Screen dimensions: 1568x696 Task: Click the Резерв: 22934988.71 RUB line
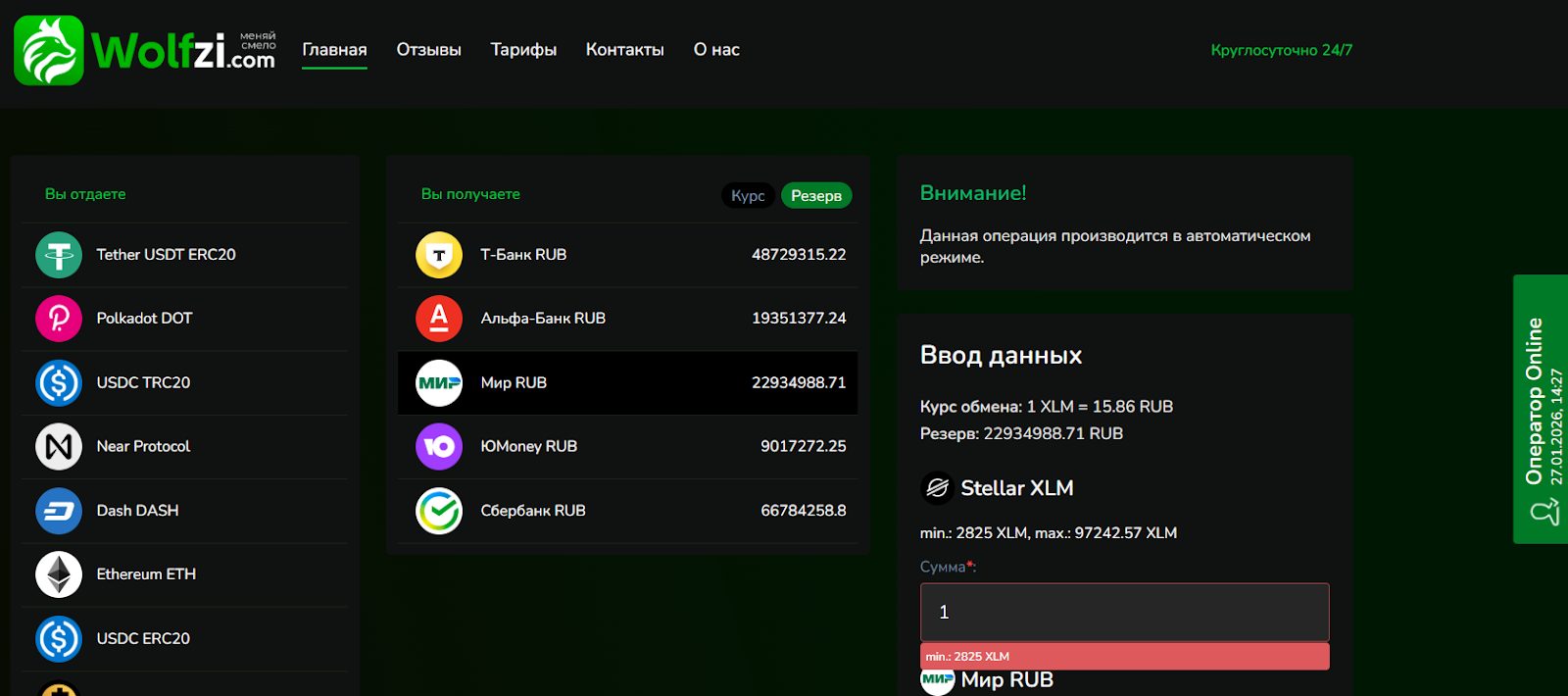click(x=1021, y=433)
